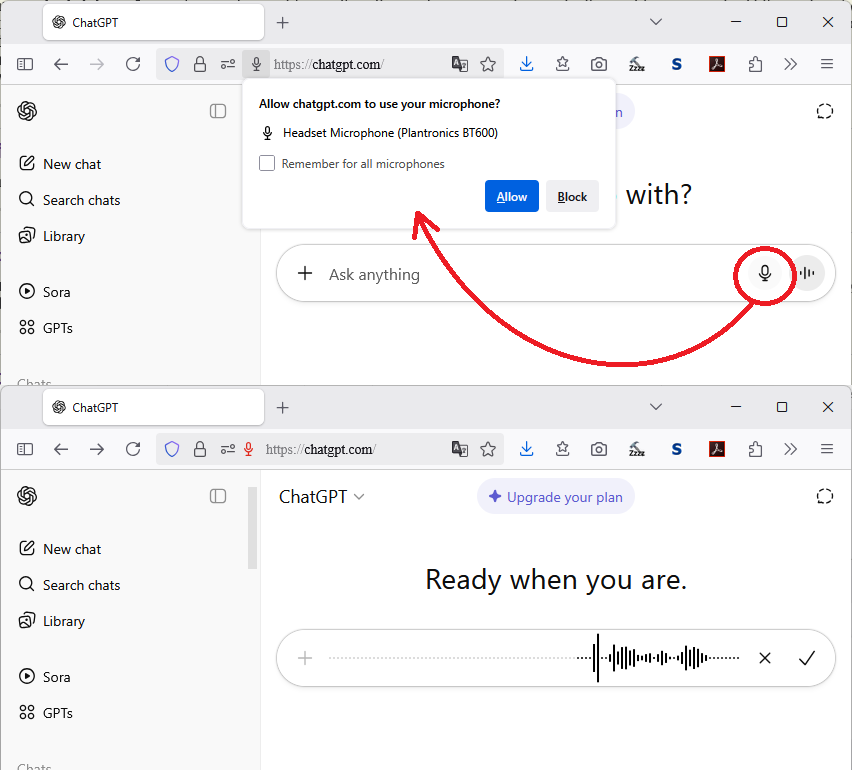Screen dimensions: 852x770
Task: Open New chat in bottom window sidebar
Action: 60,549
